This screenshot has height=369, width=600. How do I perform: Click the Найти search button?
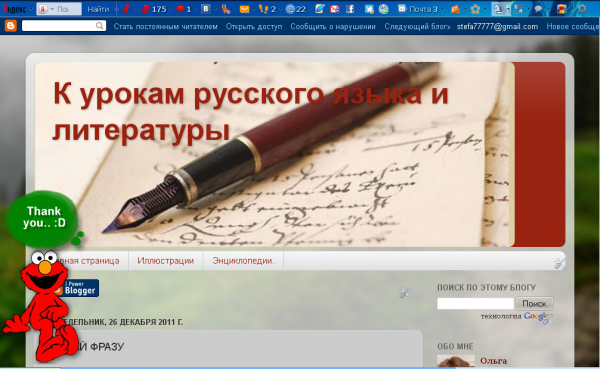pyautogui.click(x=98, y=9)
